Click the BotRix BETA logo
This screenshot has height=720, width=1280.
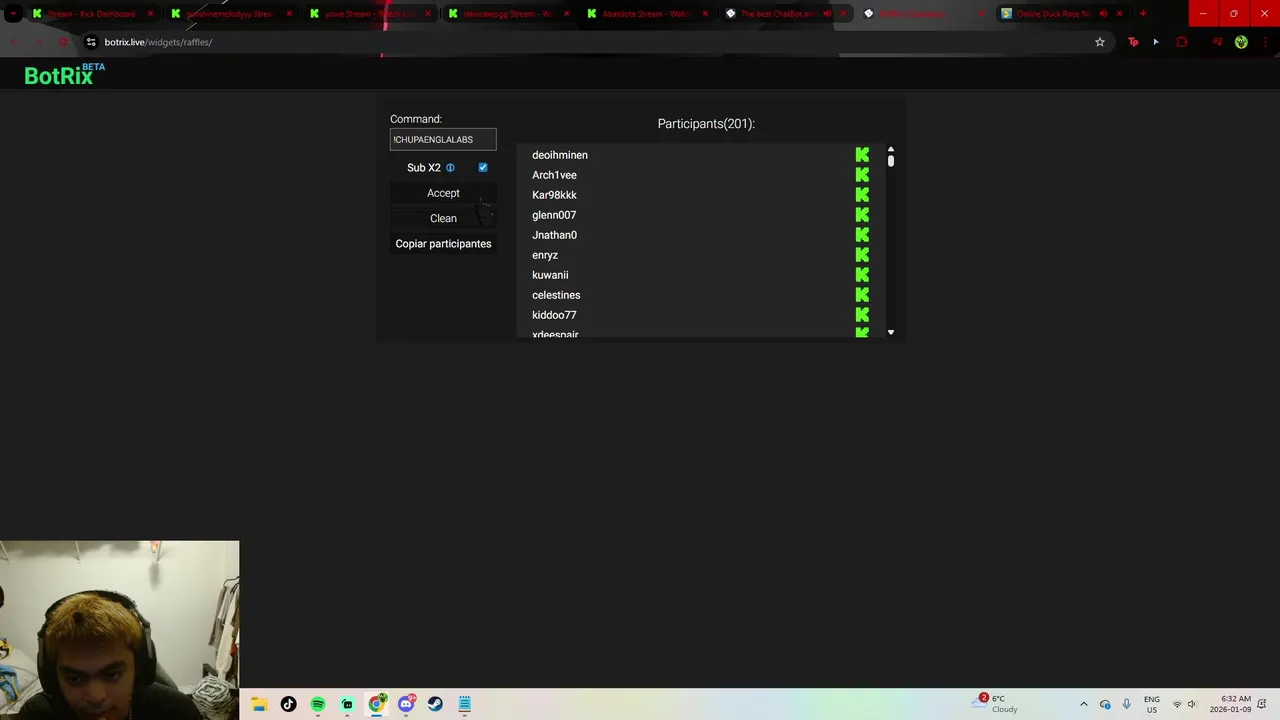pos(64,74)
